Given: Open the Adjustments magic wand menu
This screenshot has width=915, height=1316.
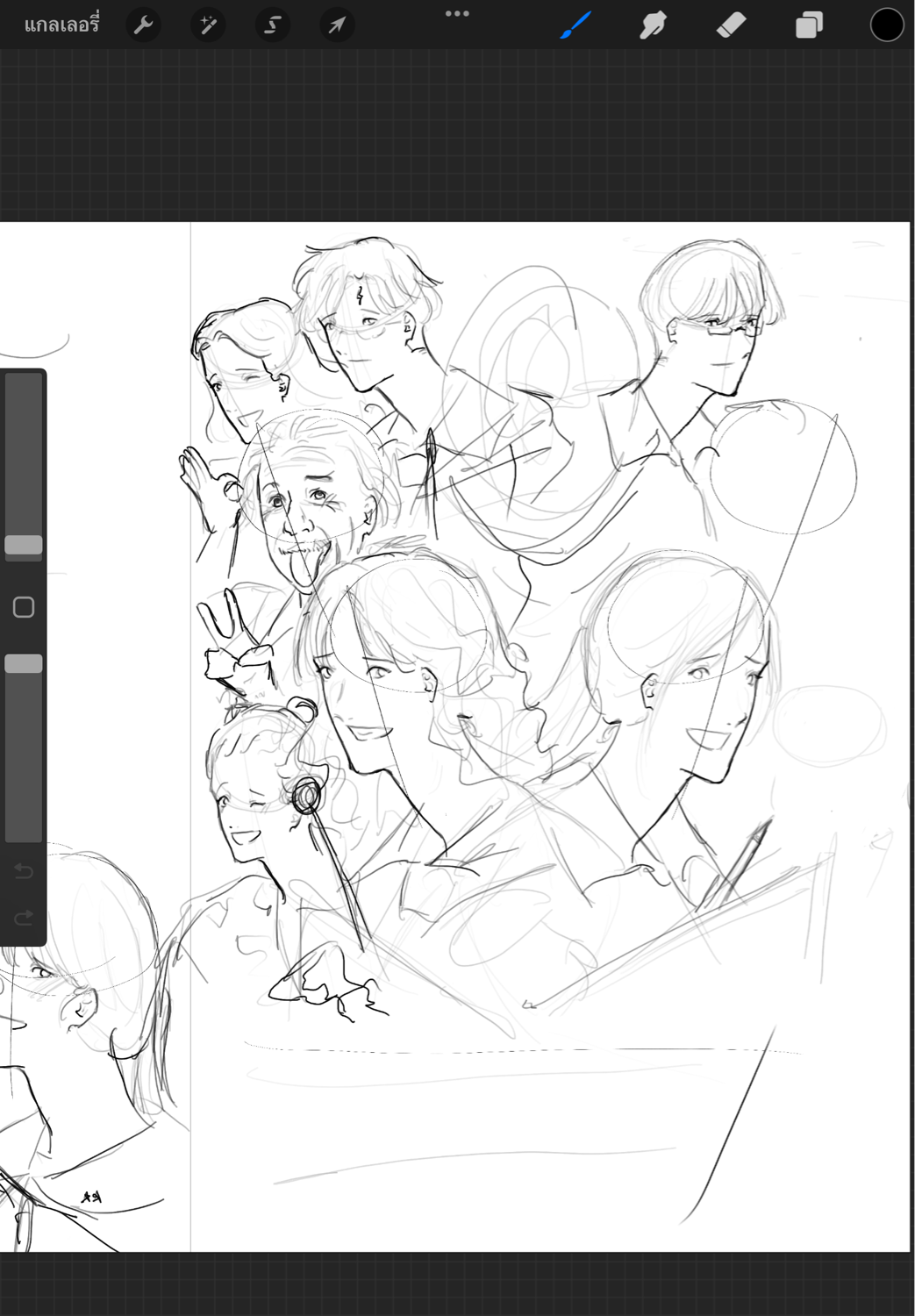Looking at the screenshot, I should click(208, 25).
